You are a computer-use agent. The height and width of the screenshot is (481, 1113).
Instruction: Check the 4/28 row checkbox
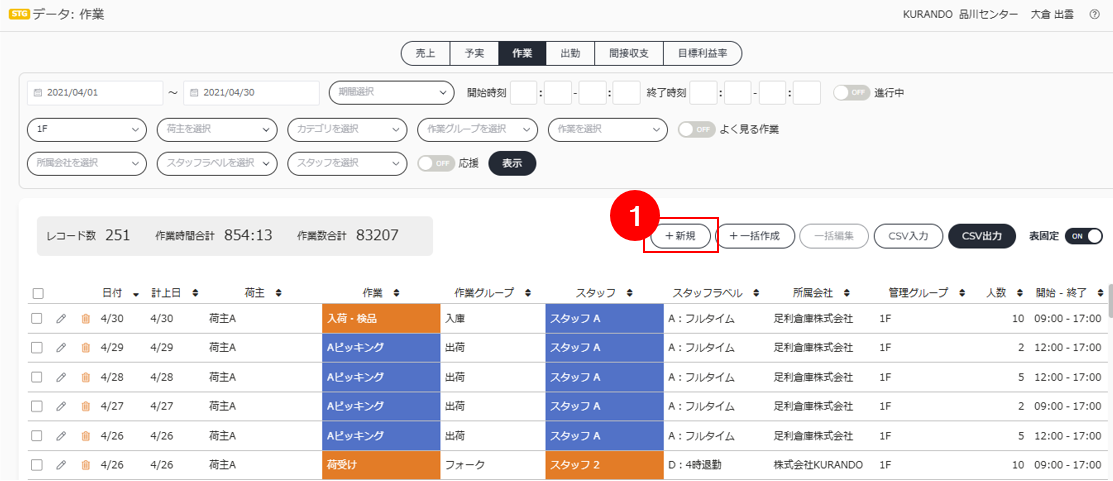[37, 377]
